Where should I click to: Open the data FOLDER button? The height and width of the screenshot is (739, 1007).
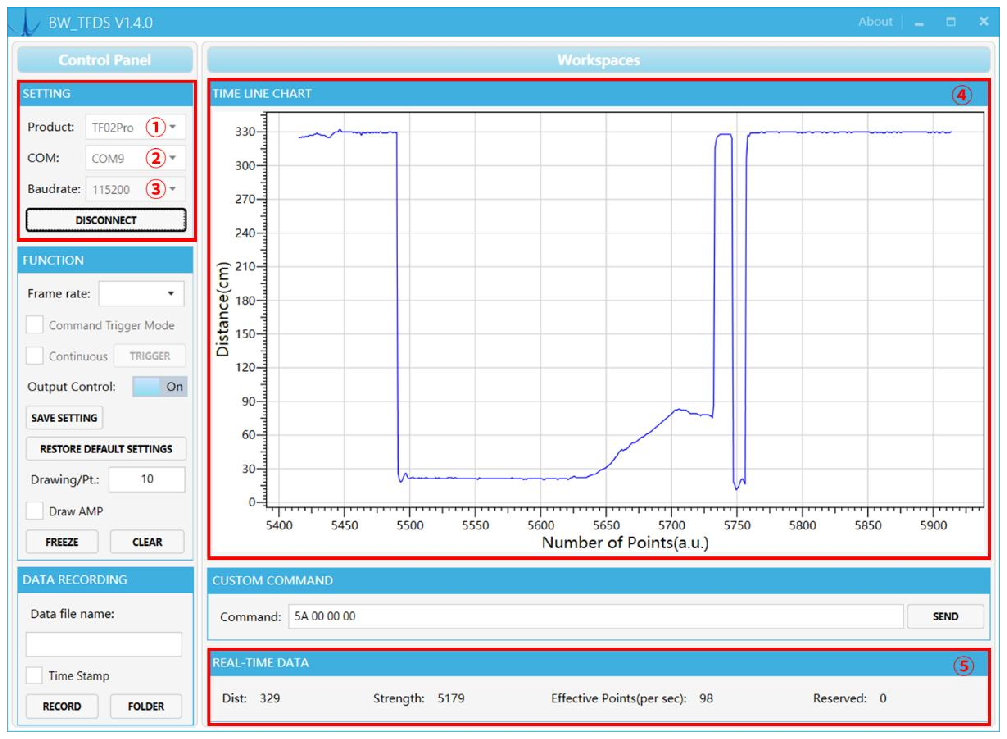pos(146,706)
